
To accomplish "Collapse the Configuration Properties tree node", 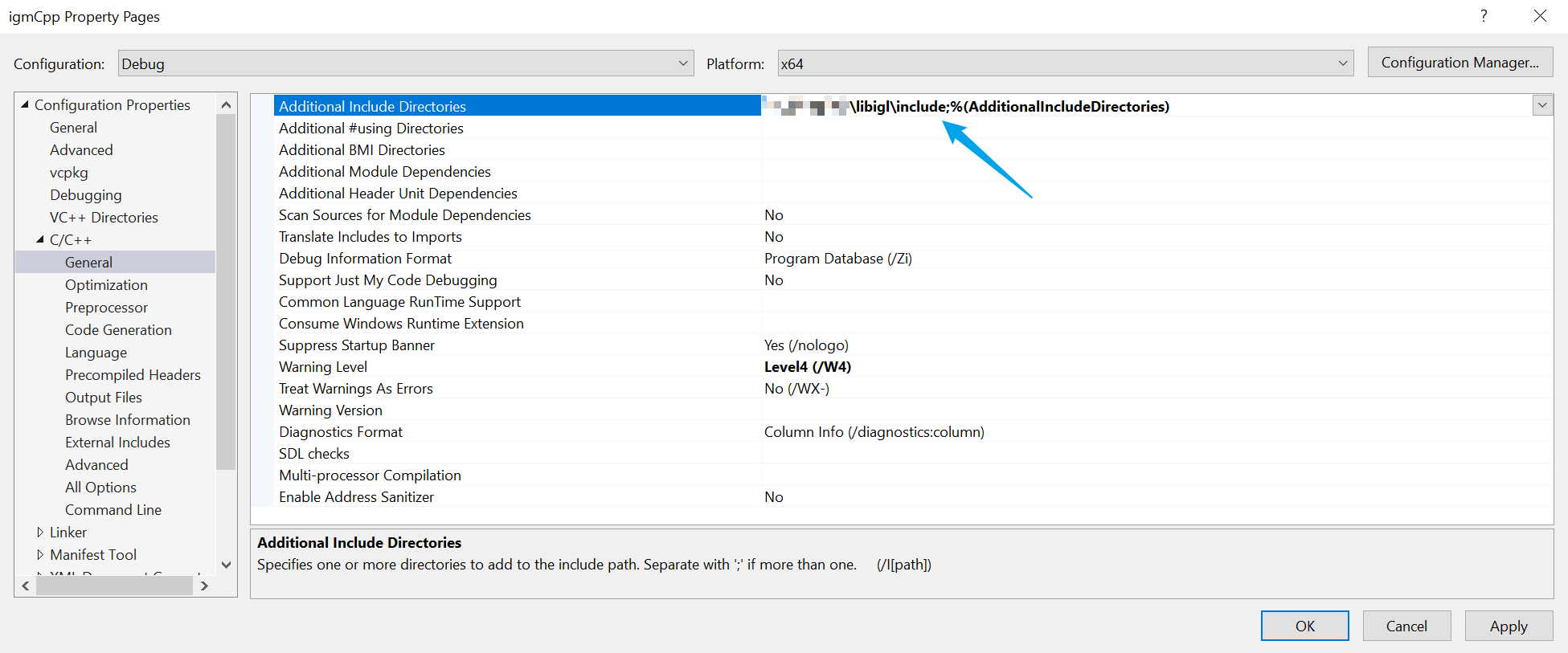I will point(25,104).
